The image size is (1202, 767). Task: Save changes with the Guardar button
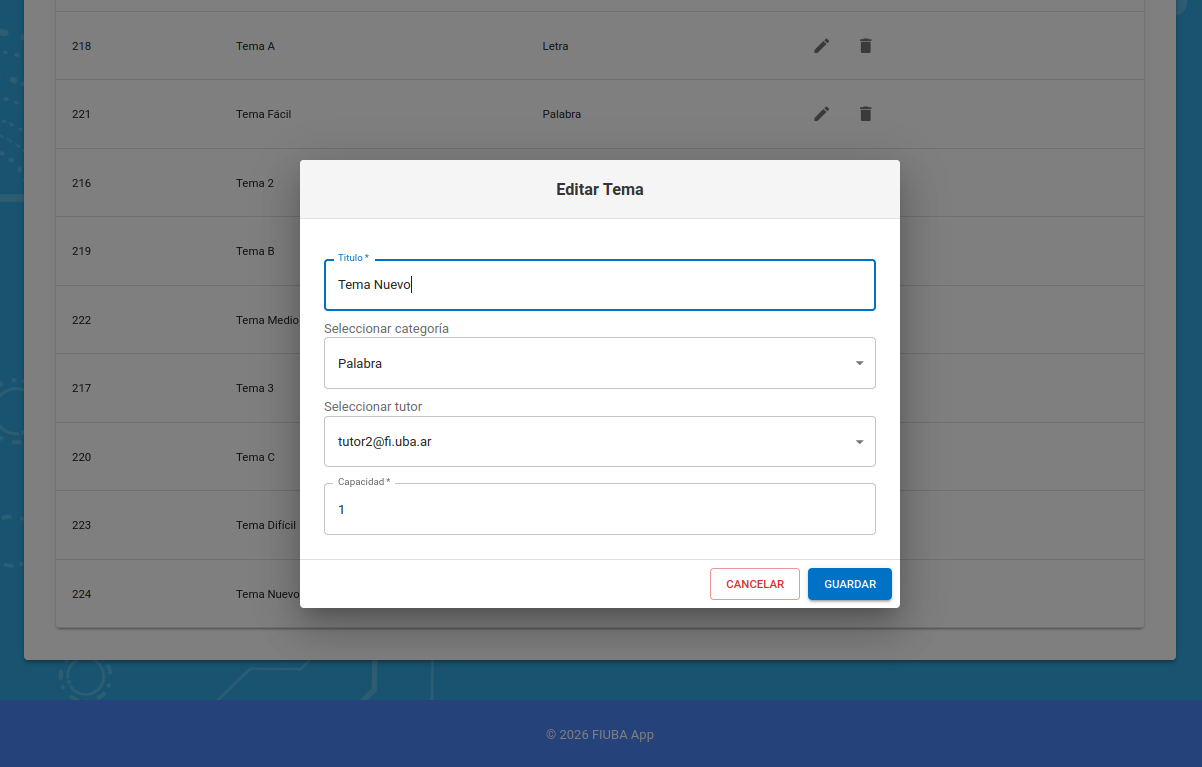coord(849,584)
